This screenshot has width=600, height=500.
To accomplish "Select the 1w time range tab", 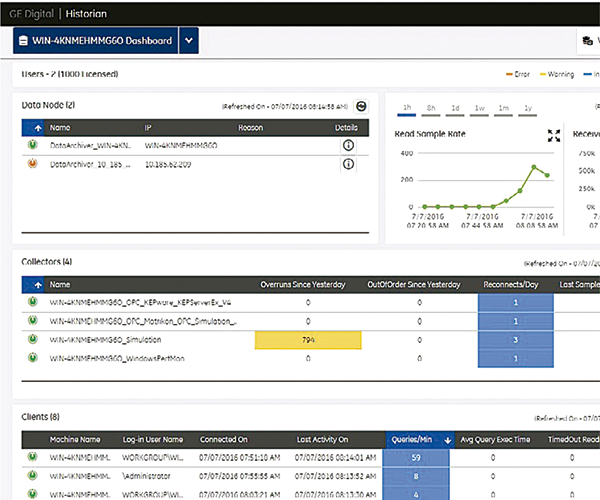I will 479,109.
